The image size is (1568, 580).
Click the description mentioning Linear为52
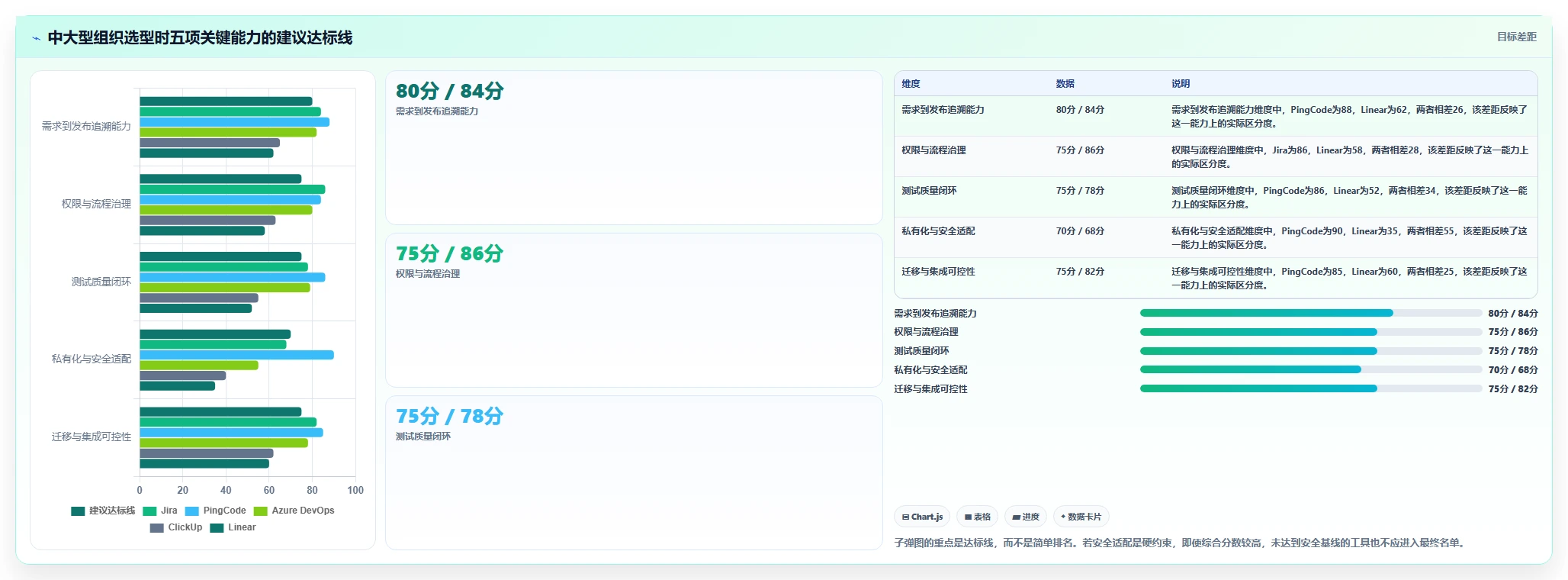coord(1350,197)
